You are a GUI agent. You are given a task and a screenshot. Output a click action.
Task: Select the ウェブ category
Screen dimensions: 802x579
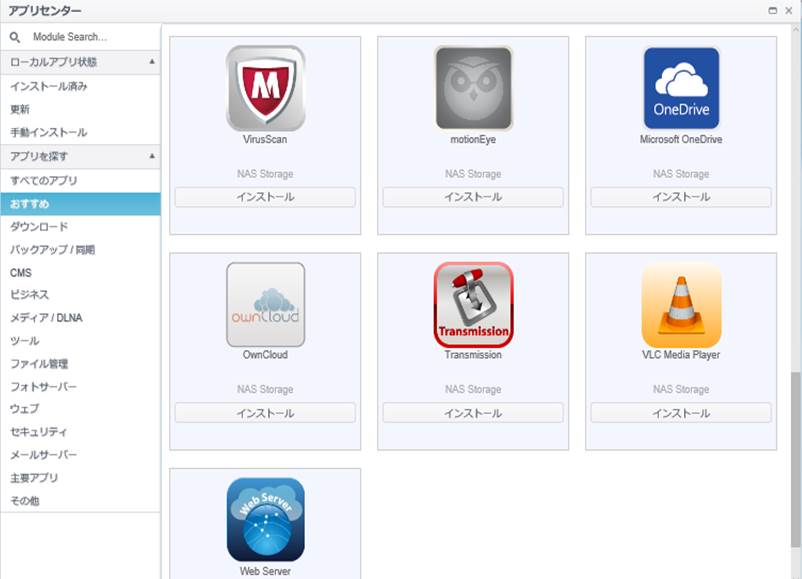click(80, 409)
